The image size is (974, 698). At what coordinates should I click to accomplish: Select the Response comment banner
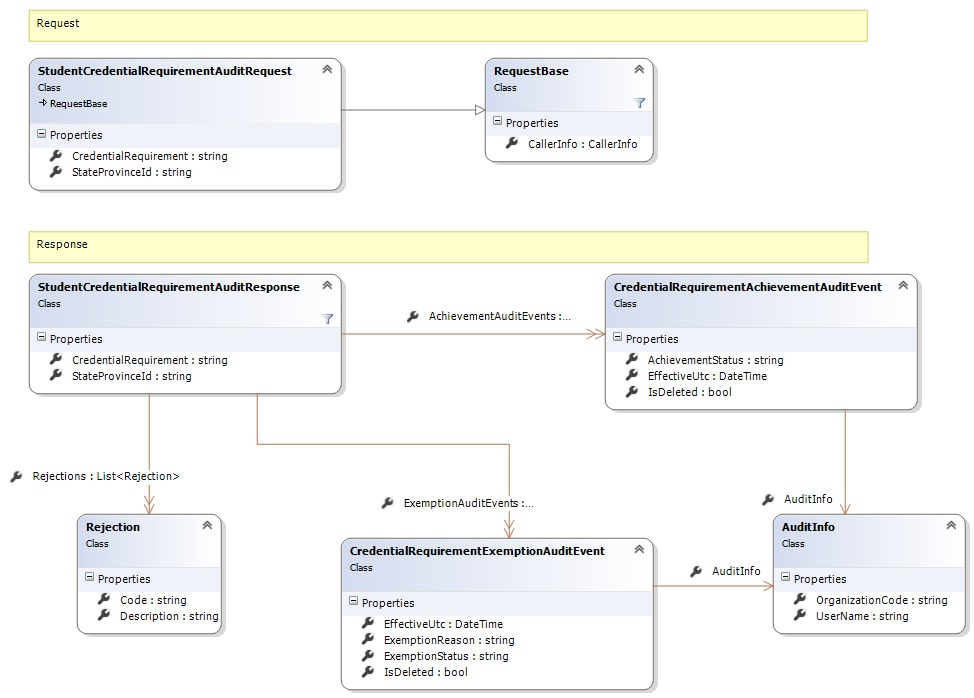tap(448, 246)
